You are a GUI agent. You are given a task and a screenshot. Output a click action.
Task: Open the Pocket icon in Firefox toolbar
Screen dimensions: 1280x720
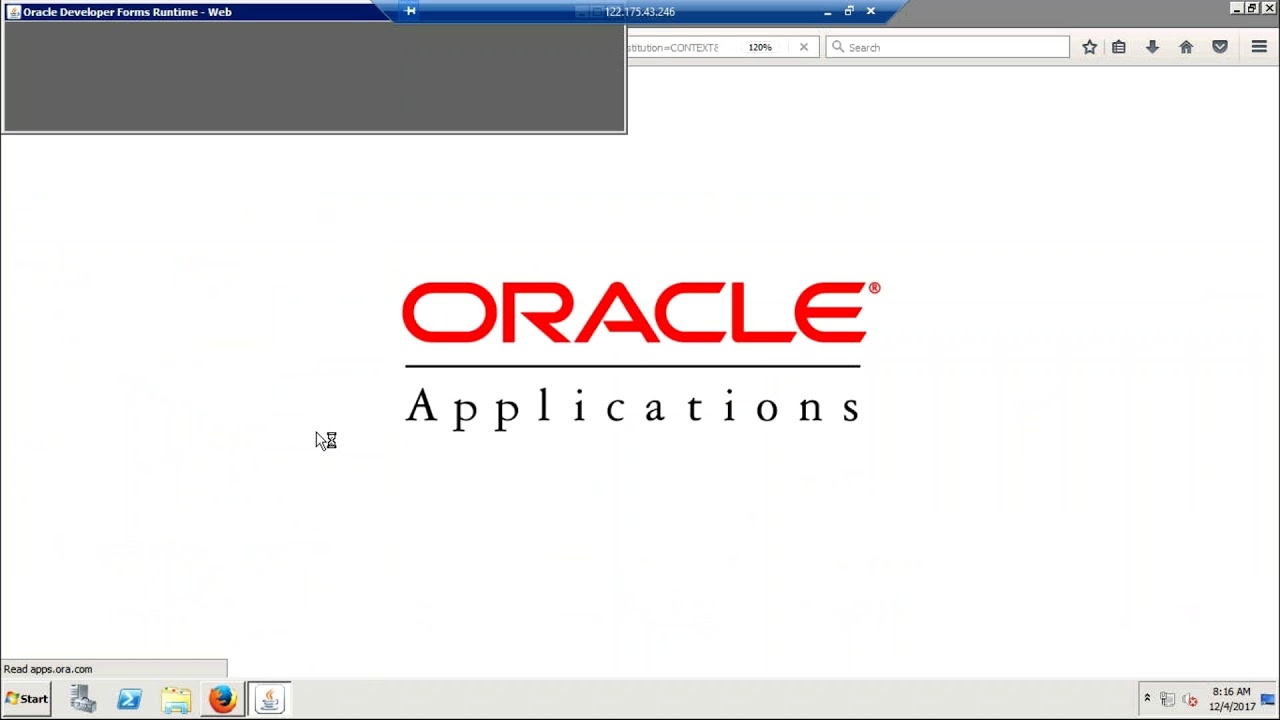1220,47
